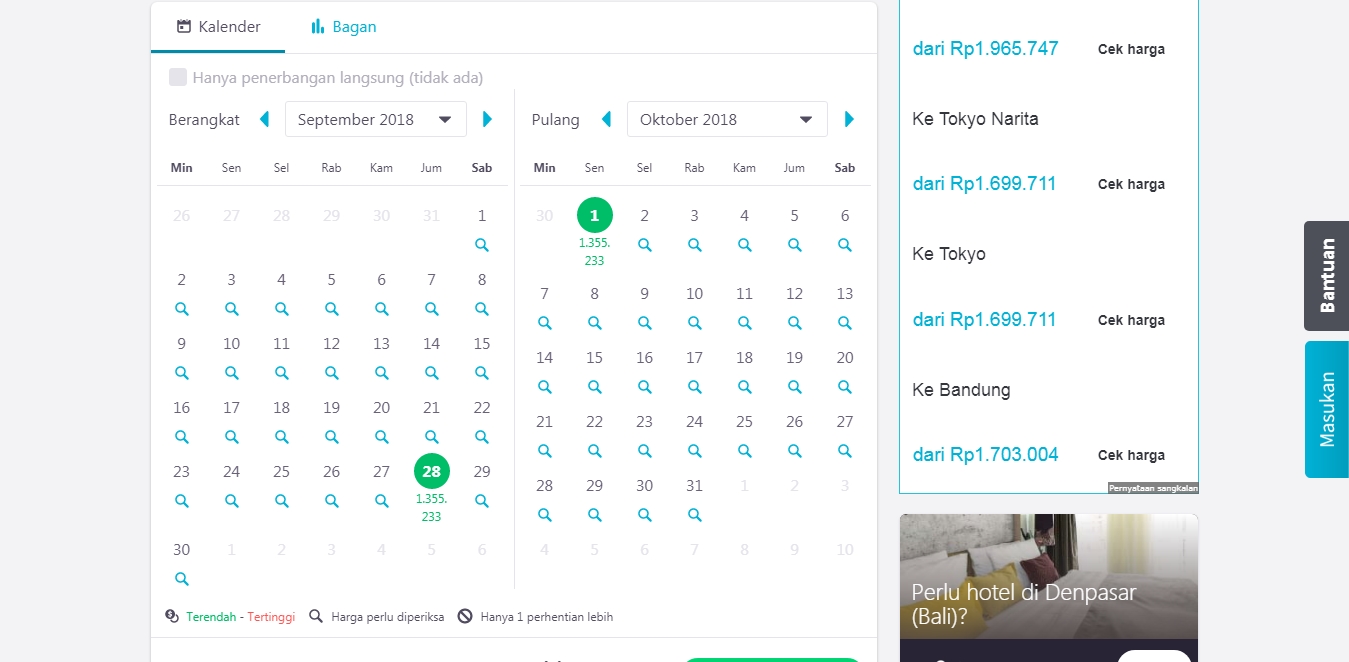
Task: Open Oktober 2018 return month dropdown
Action: (726, 119)
